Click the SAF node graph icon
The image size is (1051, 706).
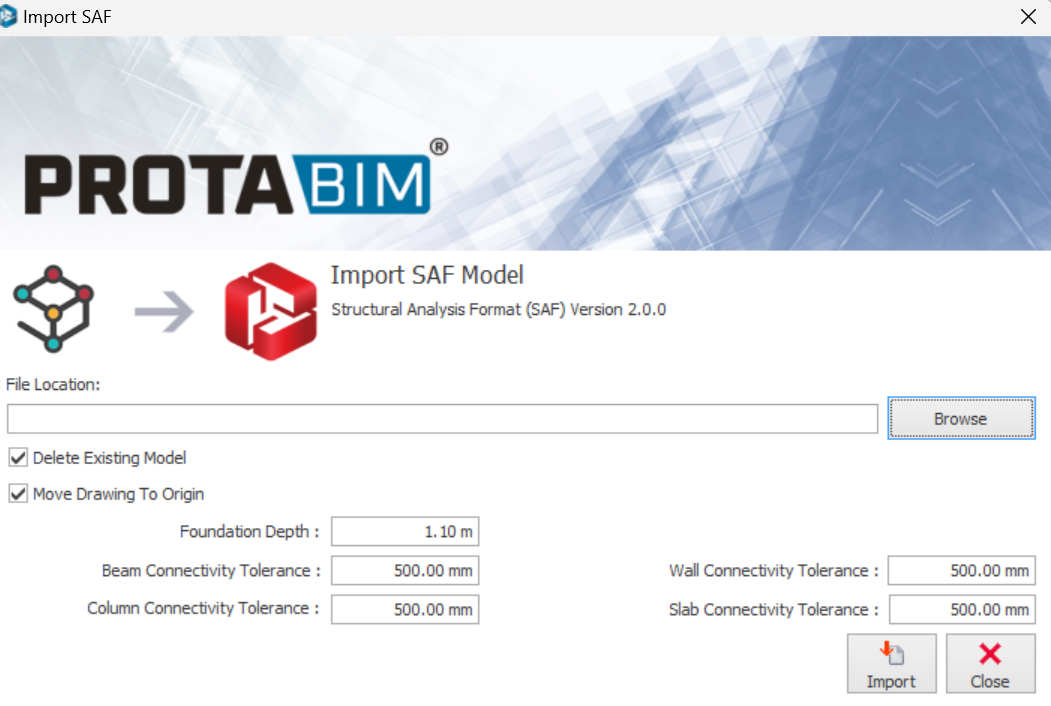pyautogui.click(x=53, y=309)
